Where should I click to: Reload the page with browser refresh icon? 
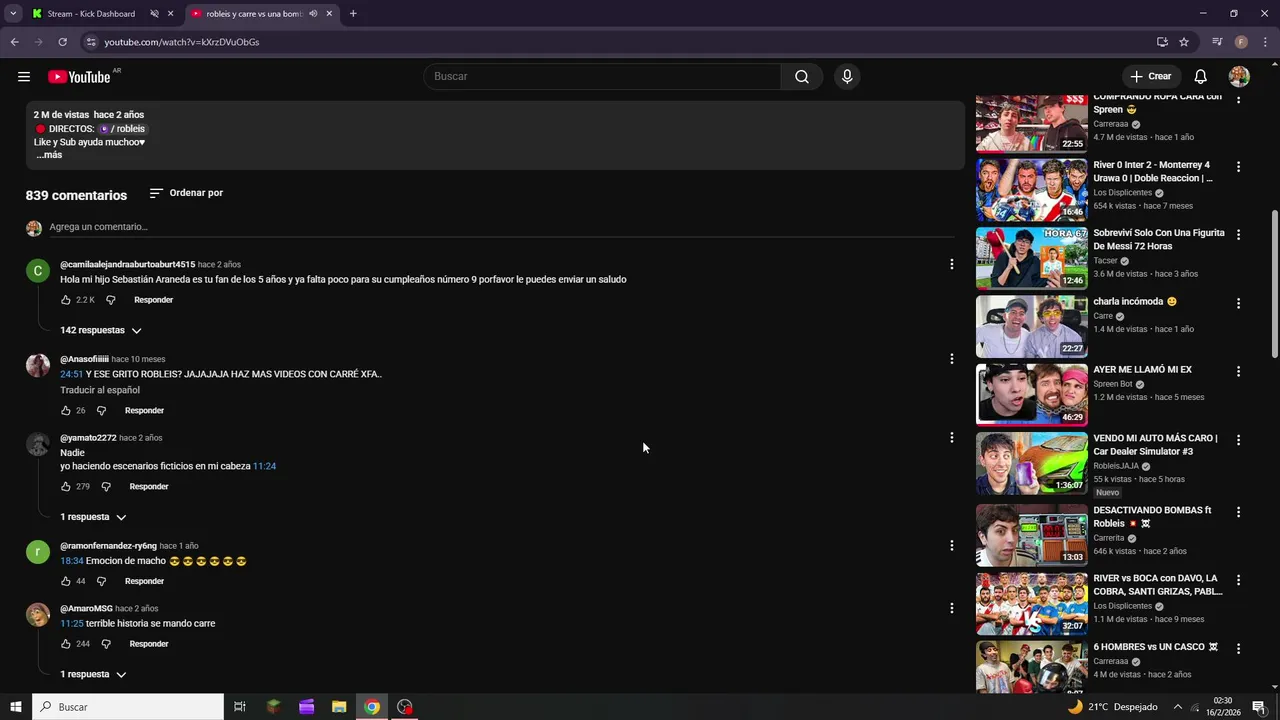[x=62, y=42]
